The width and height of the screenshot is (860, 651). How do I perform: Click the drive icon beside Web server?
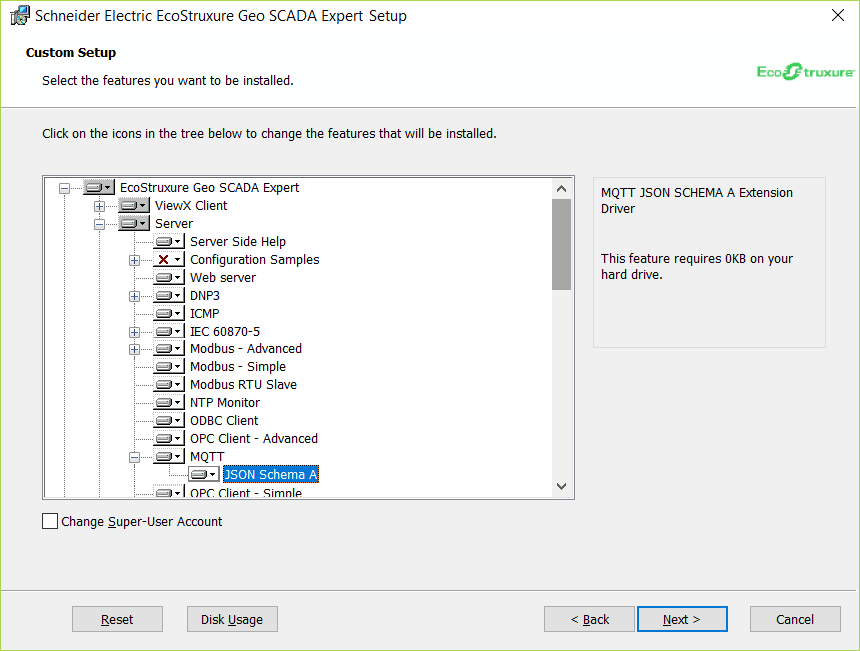click(x=169, y=278)
